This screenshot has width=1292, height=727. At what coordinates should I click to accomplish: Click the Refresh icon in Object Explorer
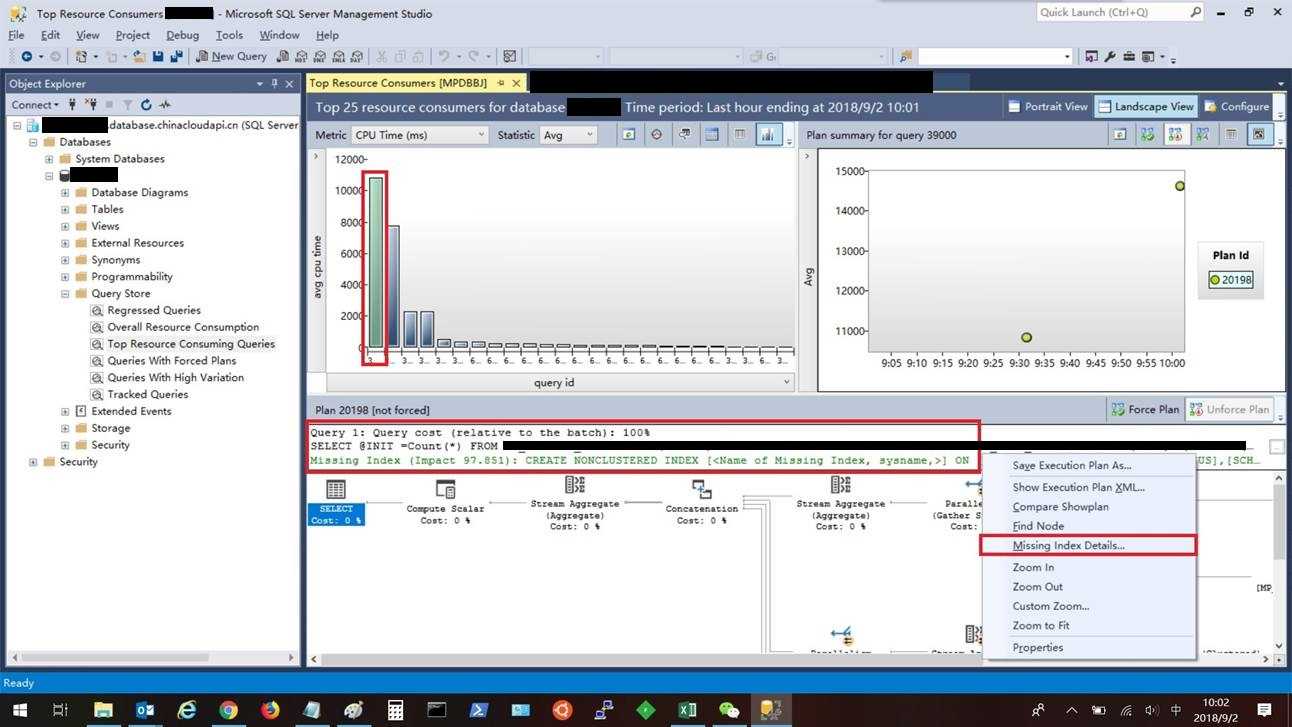pos(146,104)
